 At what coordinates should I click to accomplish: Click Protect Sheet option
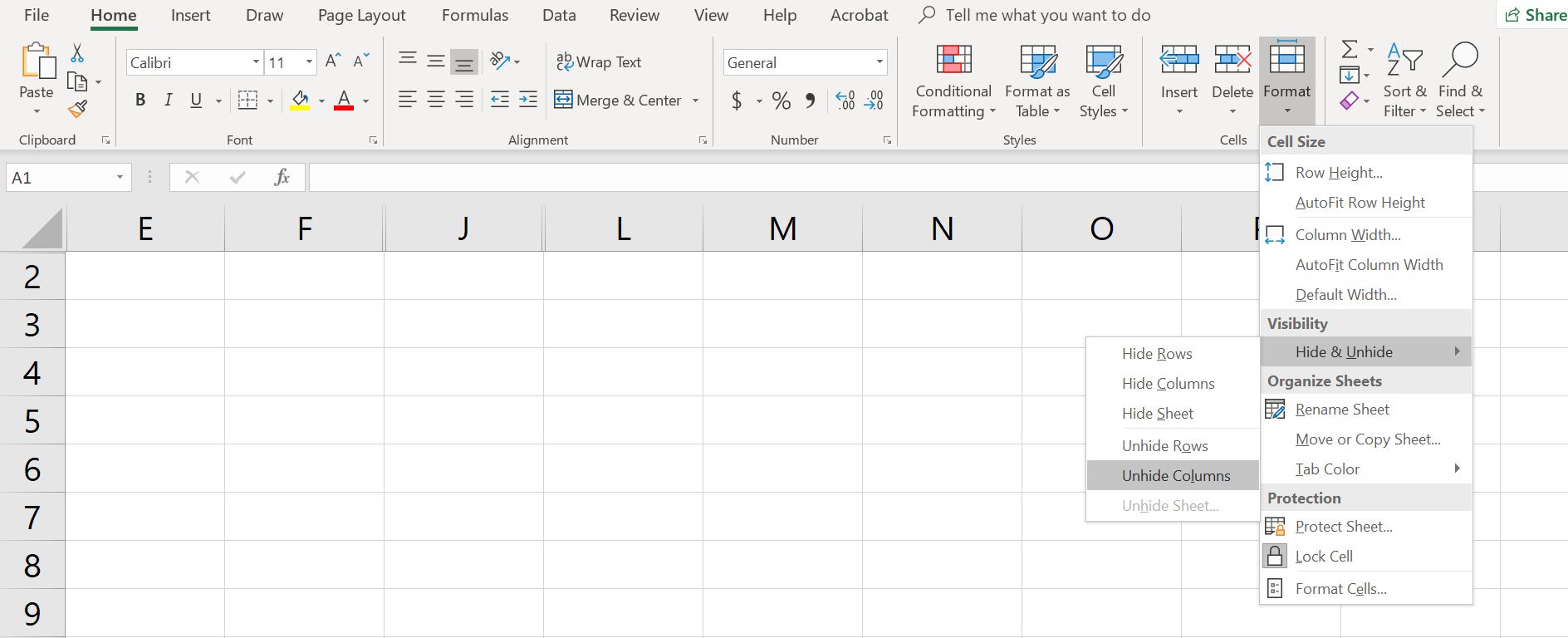point(1365,527)
